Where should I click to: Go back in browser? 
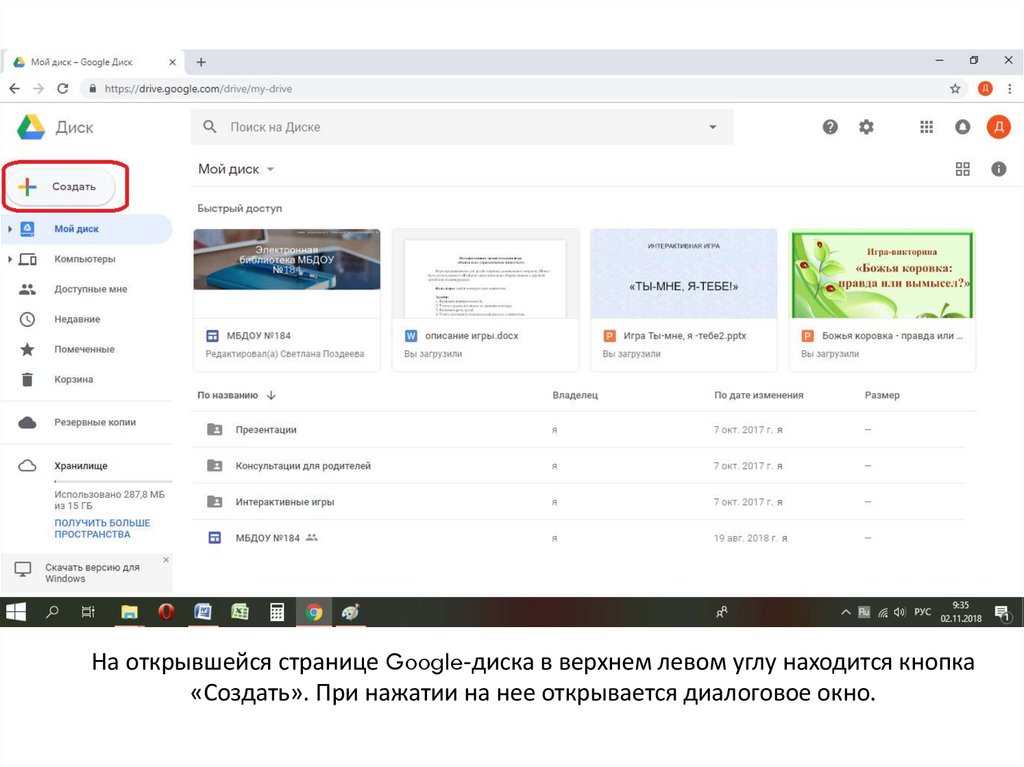[14, 89]
